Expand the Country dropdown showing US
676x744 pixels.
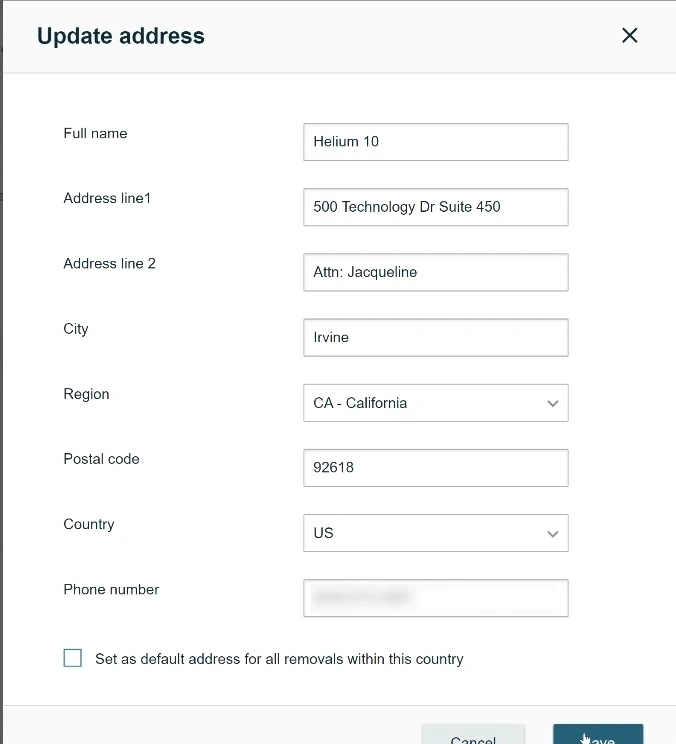435,533
